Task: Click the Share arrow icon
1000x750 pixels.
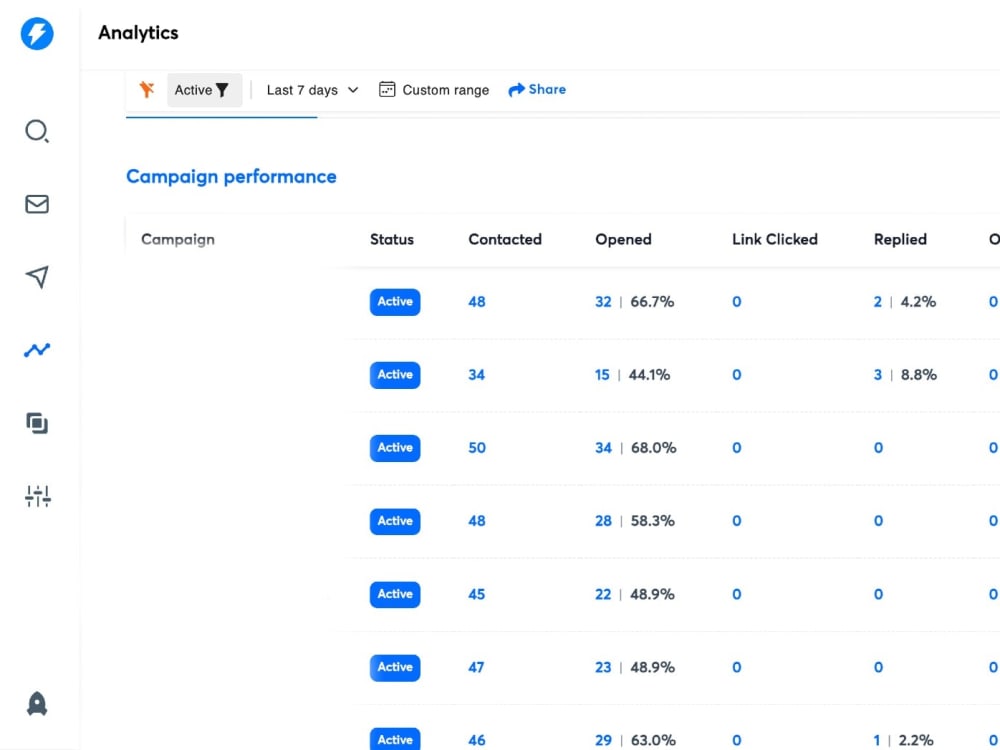Action: point(516,90)
